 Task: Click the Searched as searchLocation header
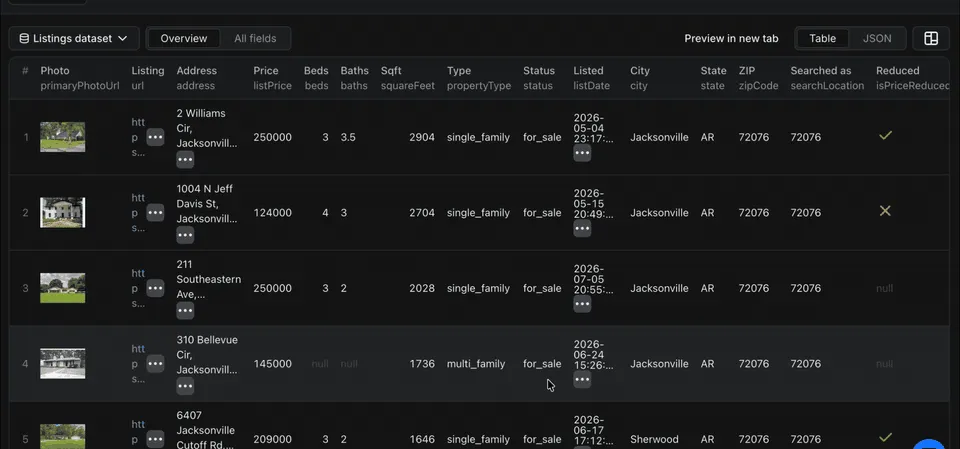[827, 78]
